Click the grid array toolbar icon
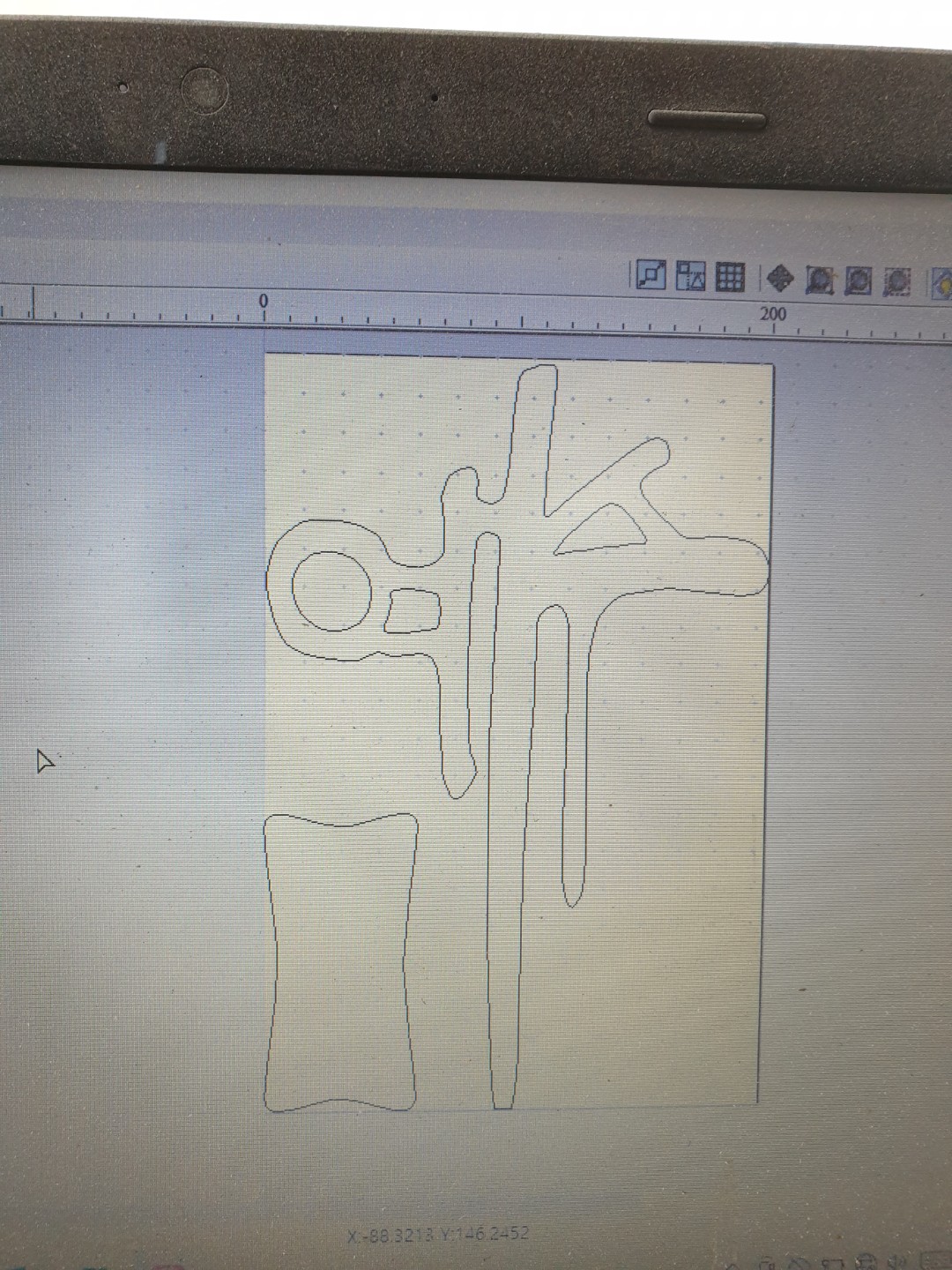The height and width of the screenshot is (1270, 952). click(x=730, y=278)
